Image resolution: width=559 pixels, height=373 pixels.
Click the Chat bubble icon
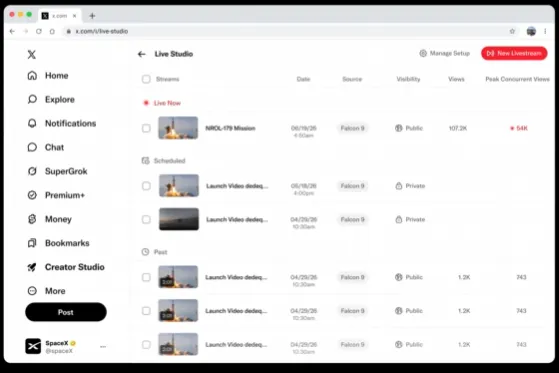(x=32, y=147)
